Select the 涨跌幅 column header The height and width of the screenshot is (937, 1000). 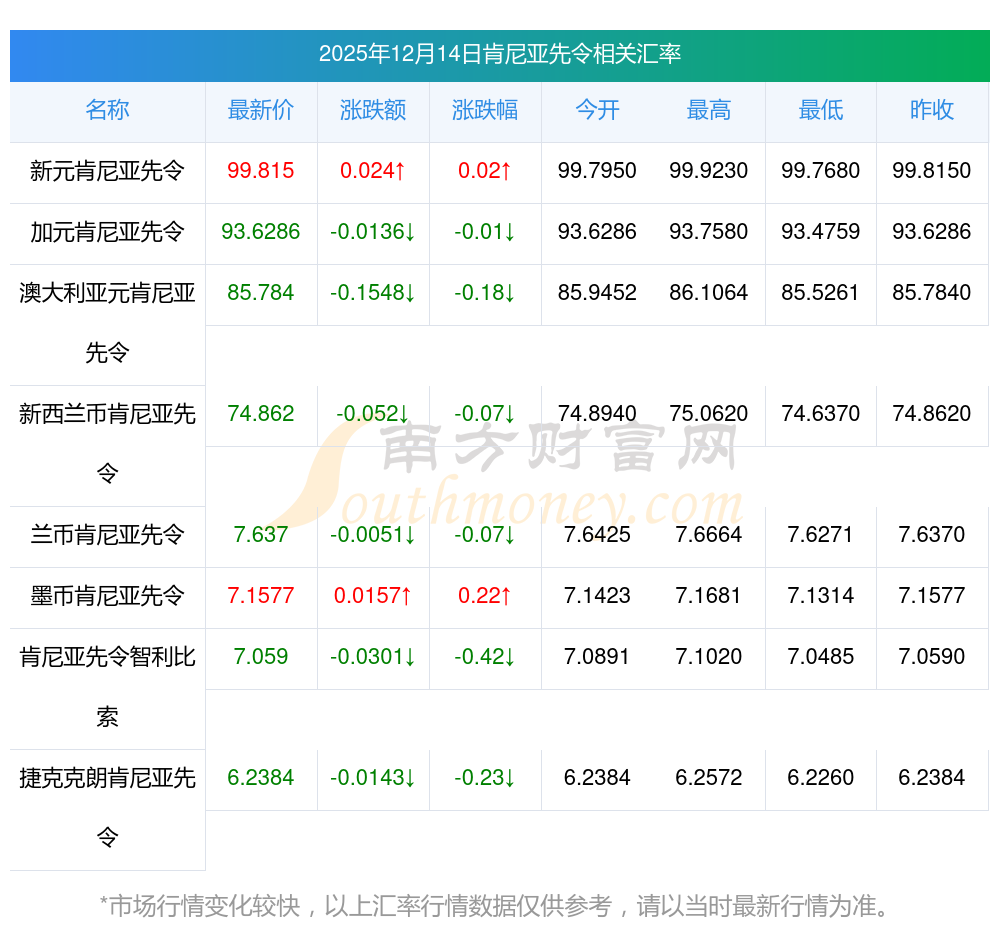click(x=485, y=110)
